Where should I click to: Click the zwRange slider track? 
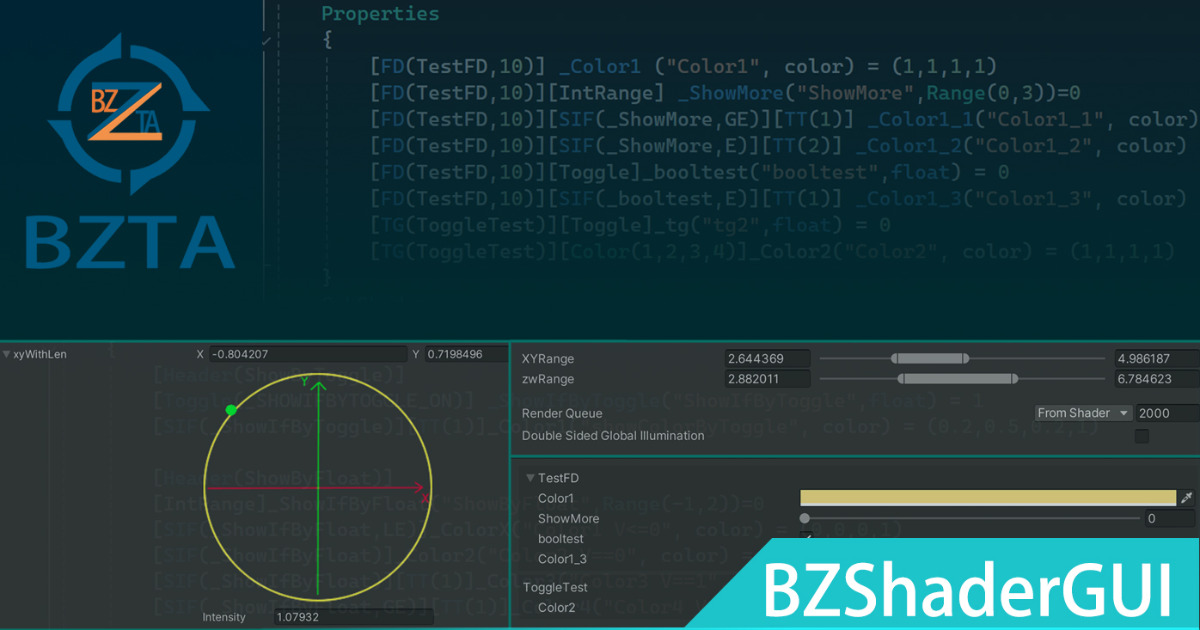click(x=960, y=378)
